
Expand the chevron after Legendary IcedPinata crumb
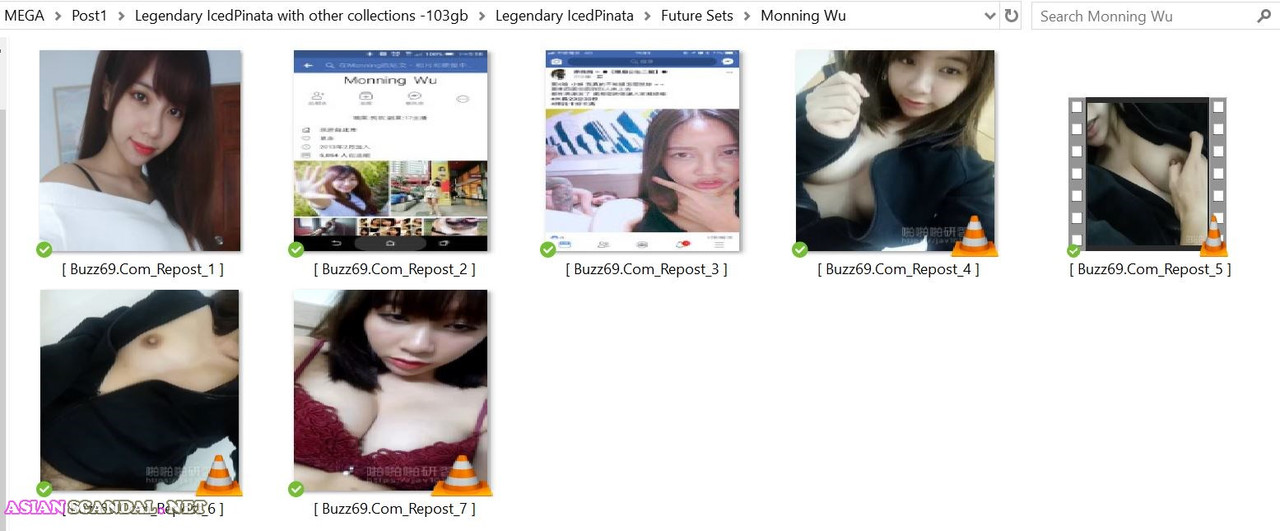tap(647, 16)
